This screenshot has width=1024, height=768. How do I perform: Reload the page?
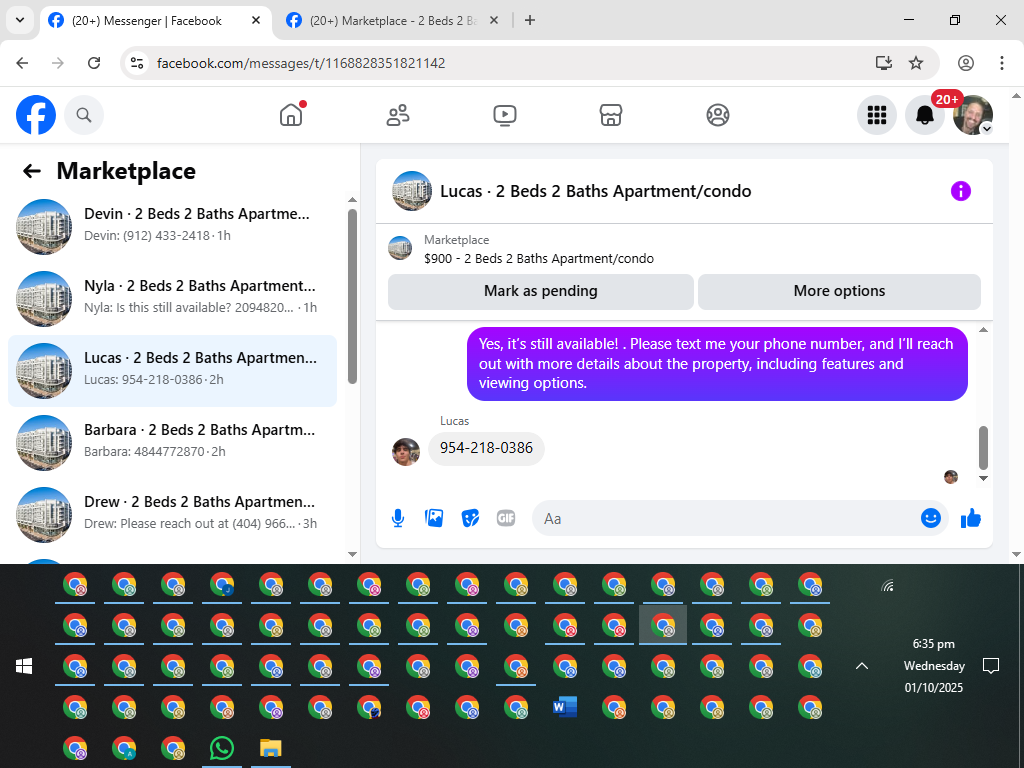(x=94, y=63)
